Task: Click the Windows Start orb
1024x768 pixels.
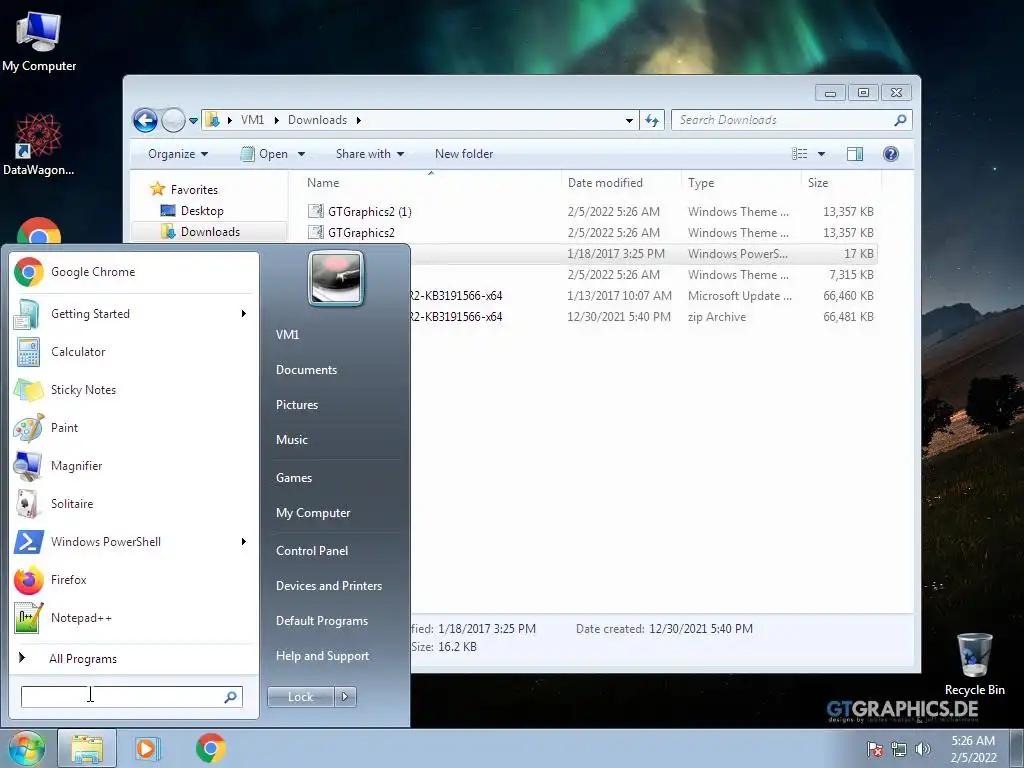Action: 25,748
